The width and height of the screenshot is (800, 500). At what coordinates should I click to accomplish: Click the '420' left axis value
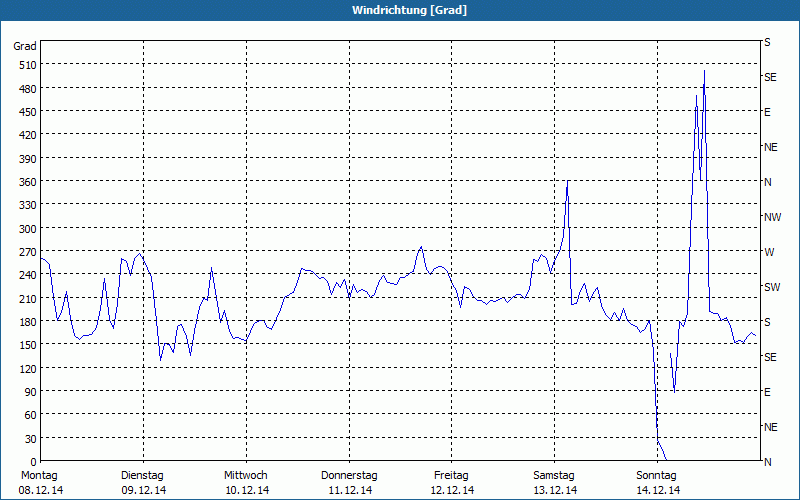click(x=28, y=135)
